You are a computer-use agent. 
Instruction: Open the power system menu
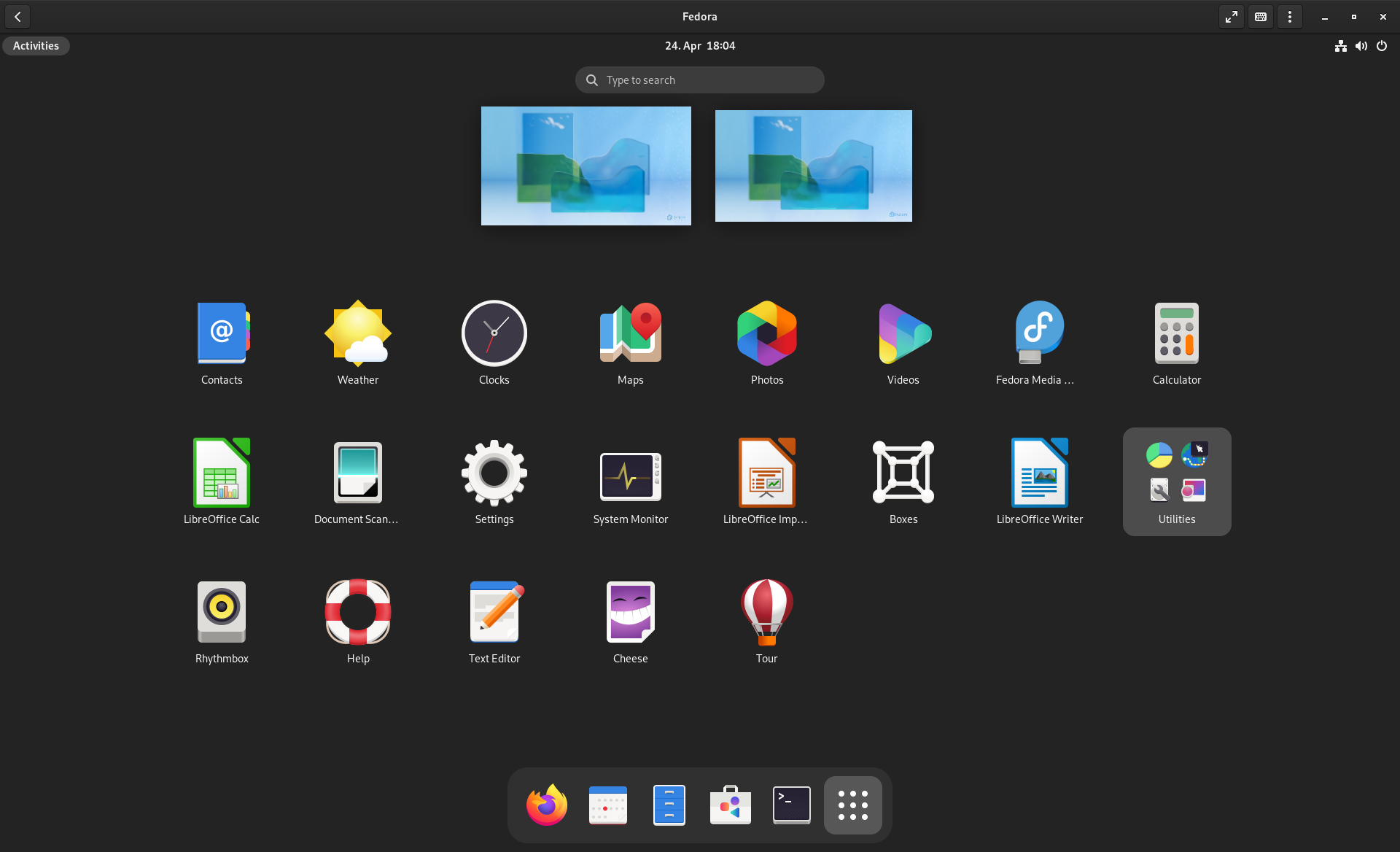[x=1382, y=46]
